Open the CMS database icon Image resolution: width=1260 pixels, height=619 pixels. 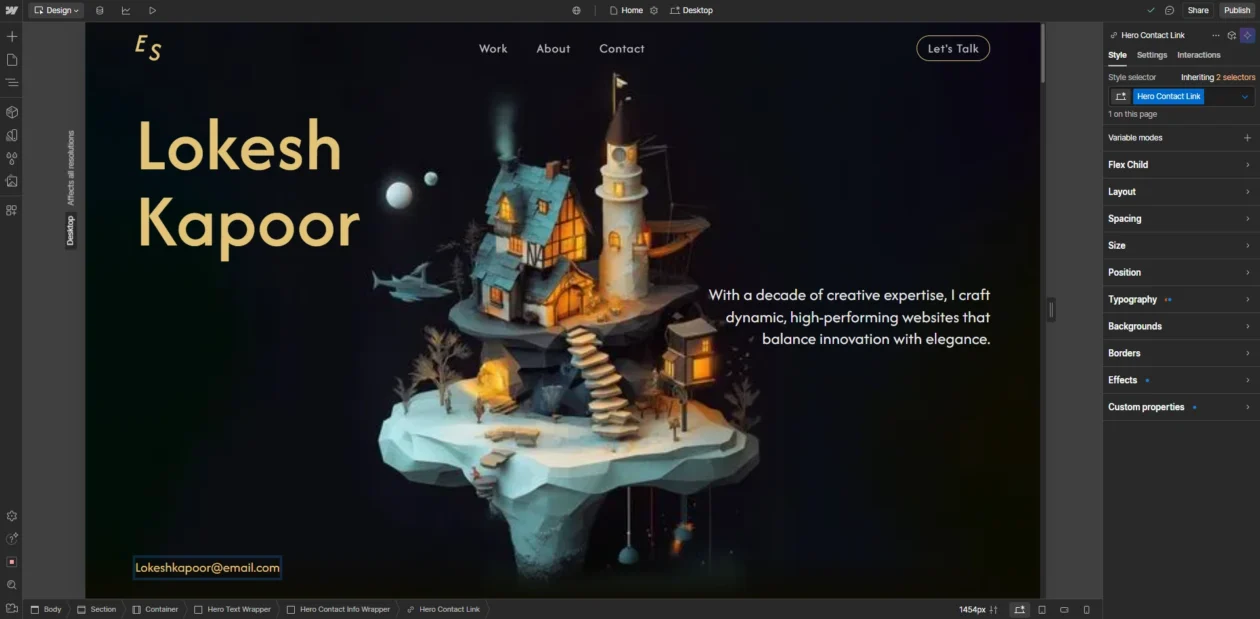tap(100, 10)
